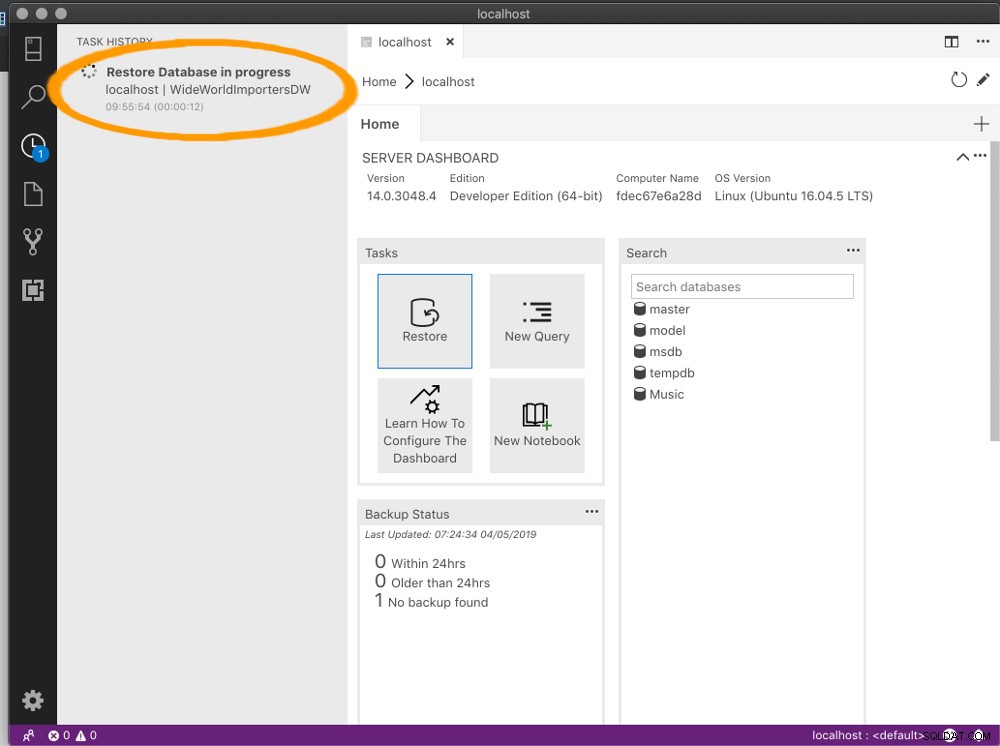
Task: Refresh the localhost dashboard
Action: click(959, 80)
